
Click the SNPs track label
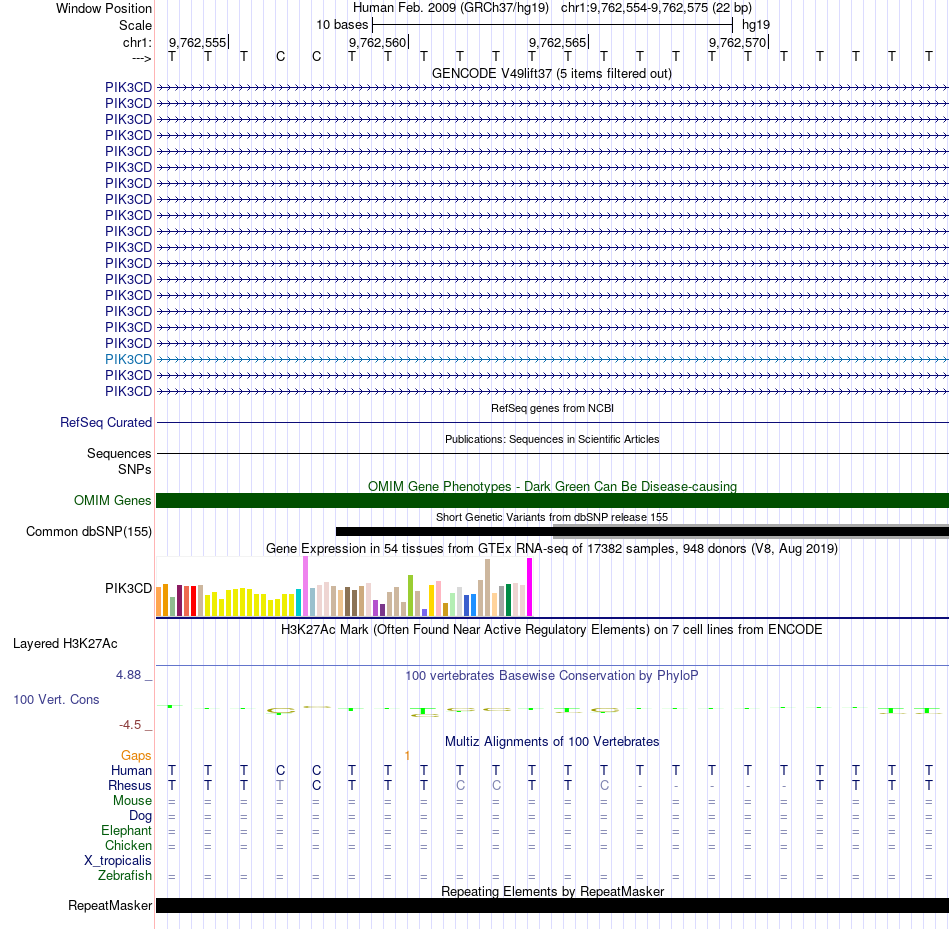point(135,470)
